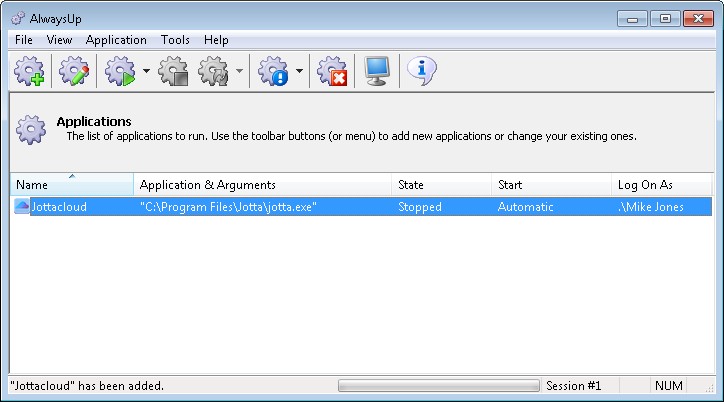Image resolution: width=724 pixels, height=402 pixels.
Task: Open the report gear dropdown arrow
Action: (x=299, y=71)
